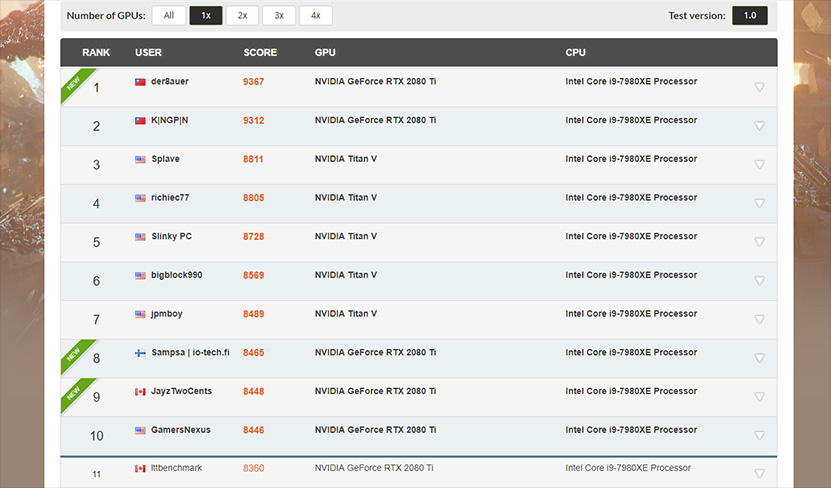The width and height of the screenshot is (831, 488).
Task: Click the NEW ribbon on rank 8
Action: [75, 353]
